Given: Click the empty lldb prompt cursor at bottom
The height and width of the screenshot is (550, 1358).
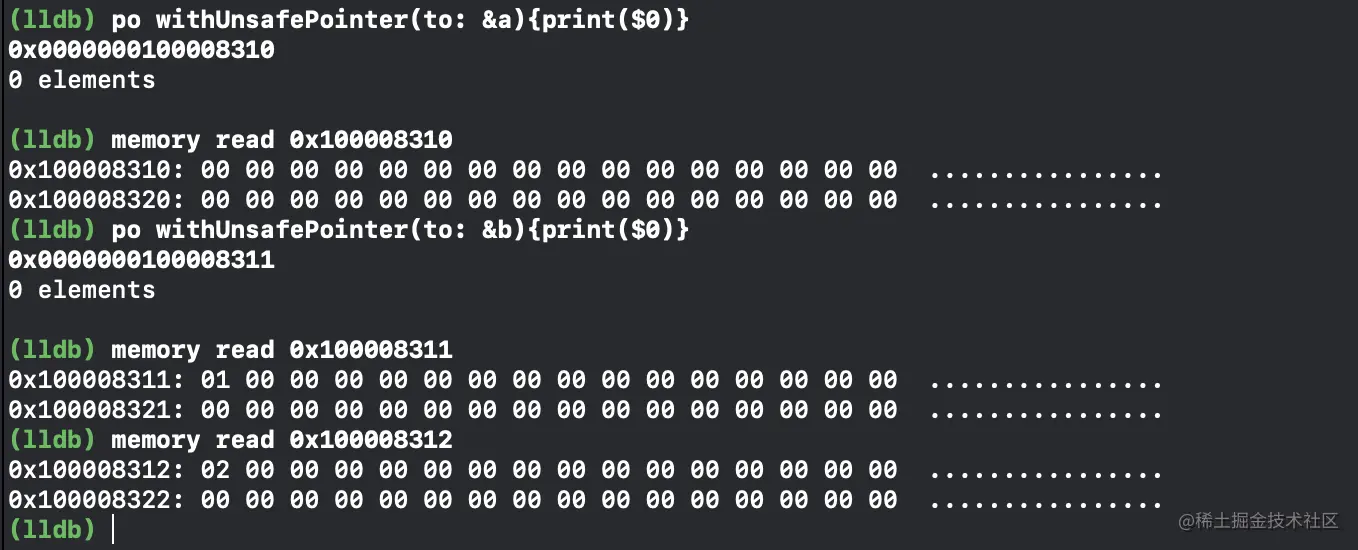Looking at the screenshot, I should click(112, 530).
